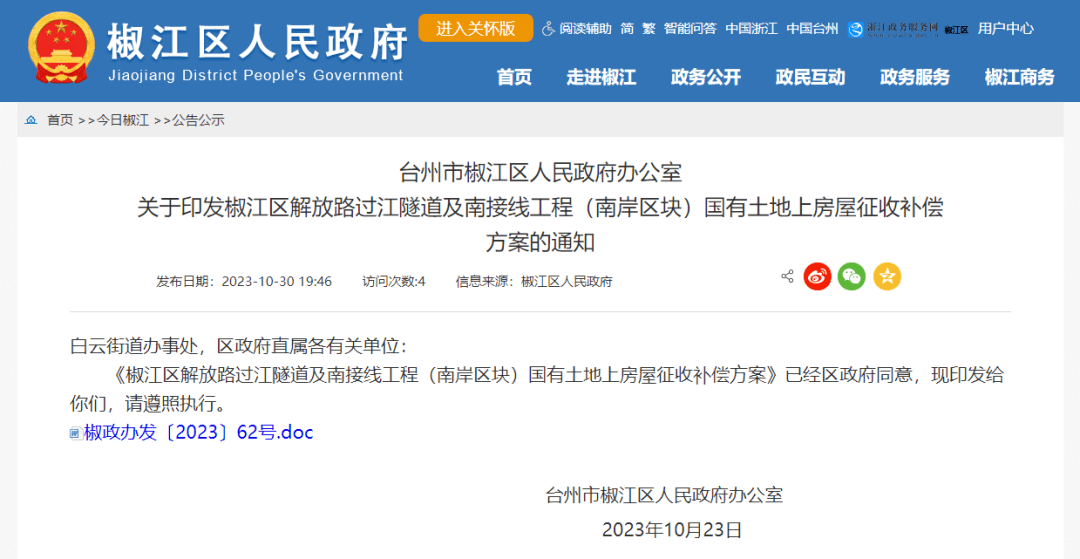The image size is (1080, 559).
Task: Open the 政务服务 menu
Action: pyautogui.click(x=915, y=78)
